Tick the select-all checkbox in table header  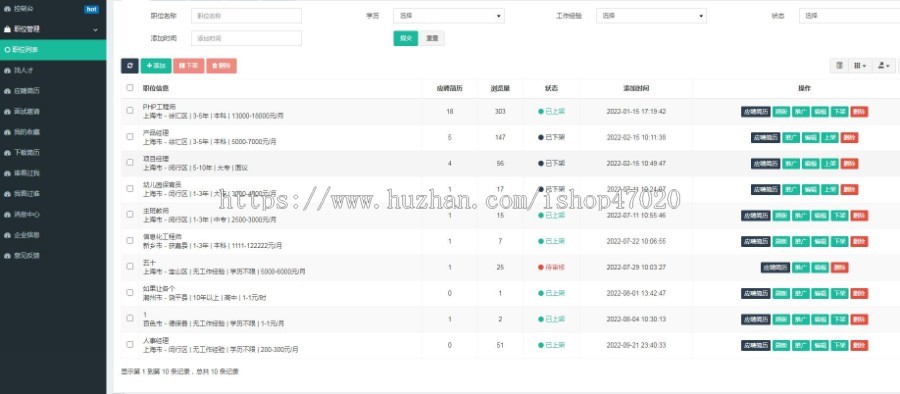point(130,88)
